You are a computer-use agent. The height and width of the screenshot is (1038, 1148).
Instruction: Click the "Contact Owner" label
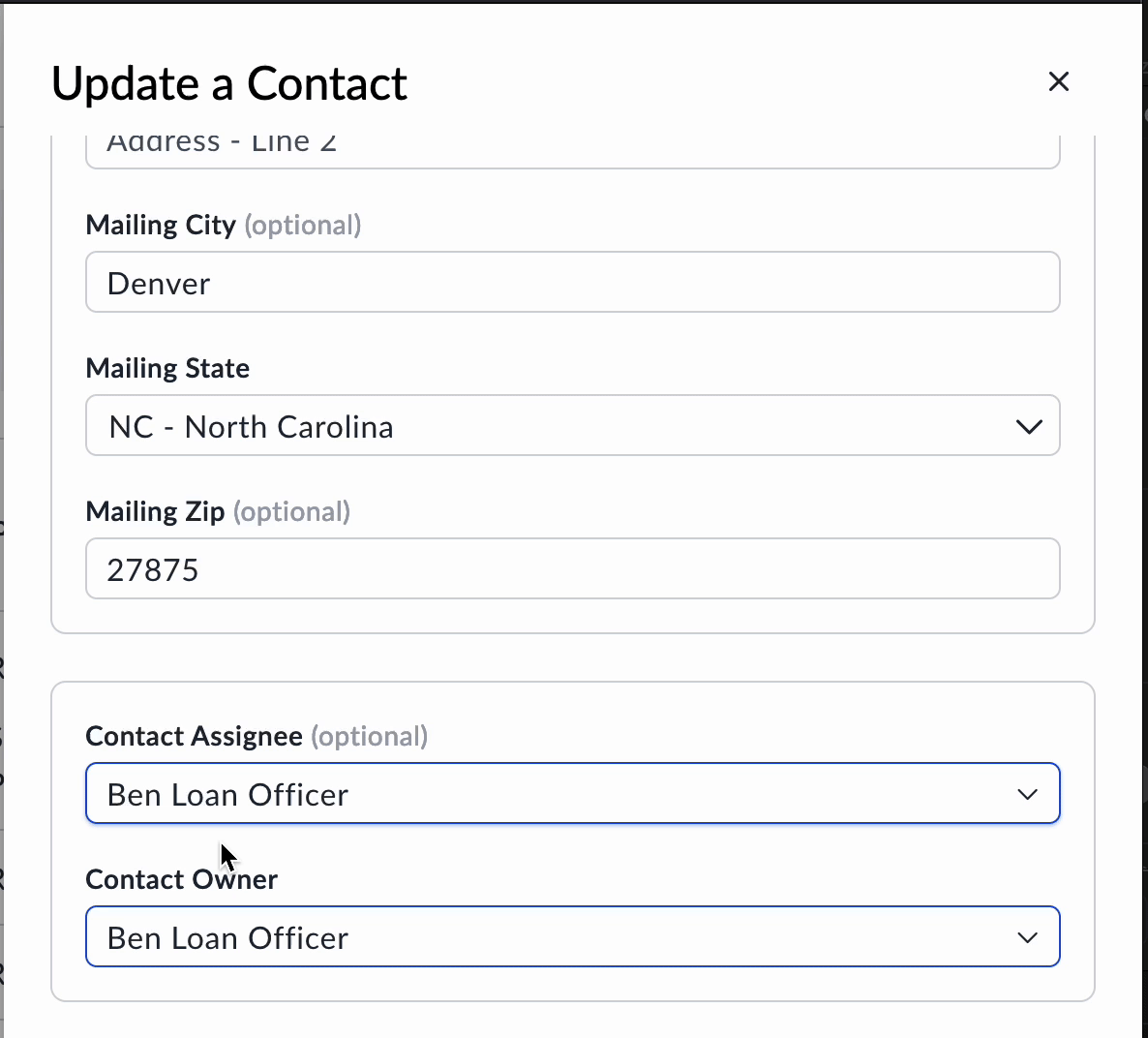181,879
